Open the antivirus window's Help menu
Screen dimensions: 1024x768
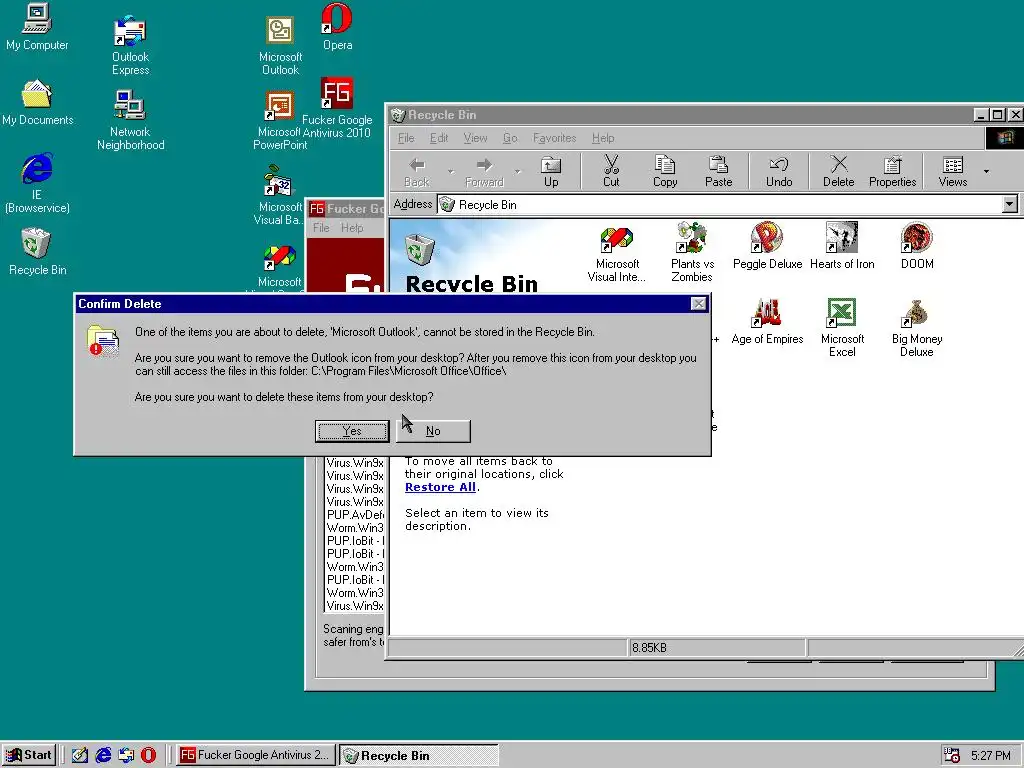(x=351, y=228)
